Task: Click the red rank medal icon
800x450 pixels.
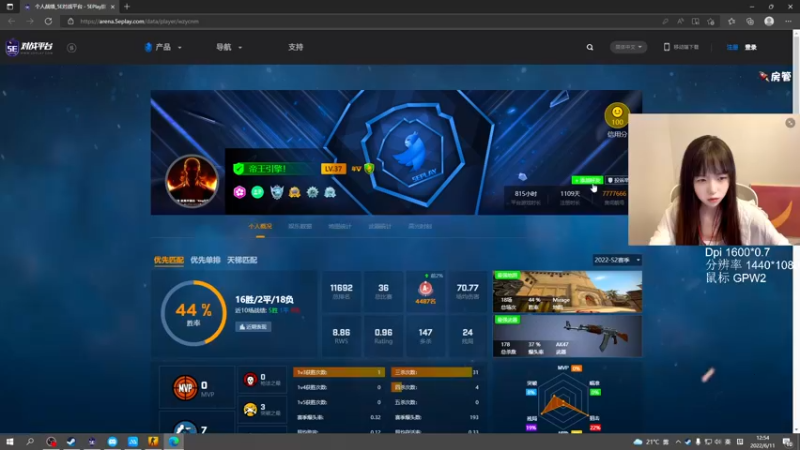Action: (x=426, y=289)
